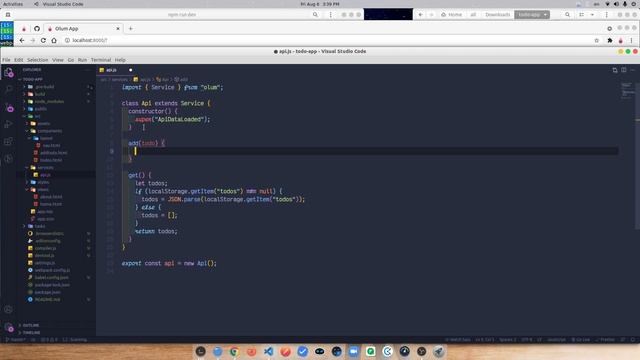Screen dimensions: 640x360
Task: Launch Visual Studio Code from the dock
Action: click(269, 351)
